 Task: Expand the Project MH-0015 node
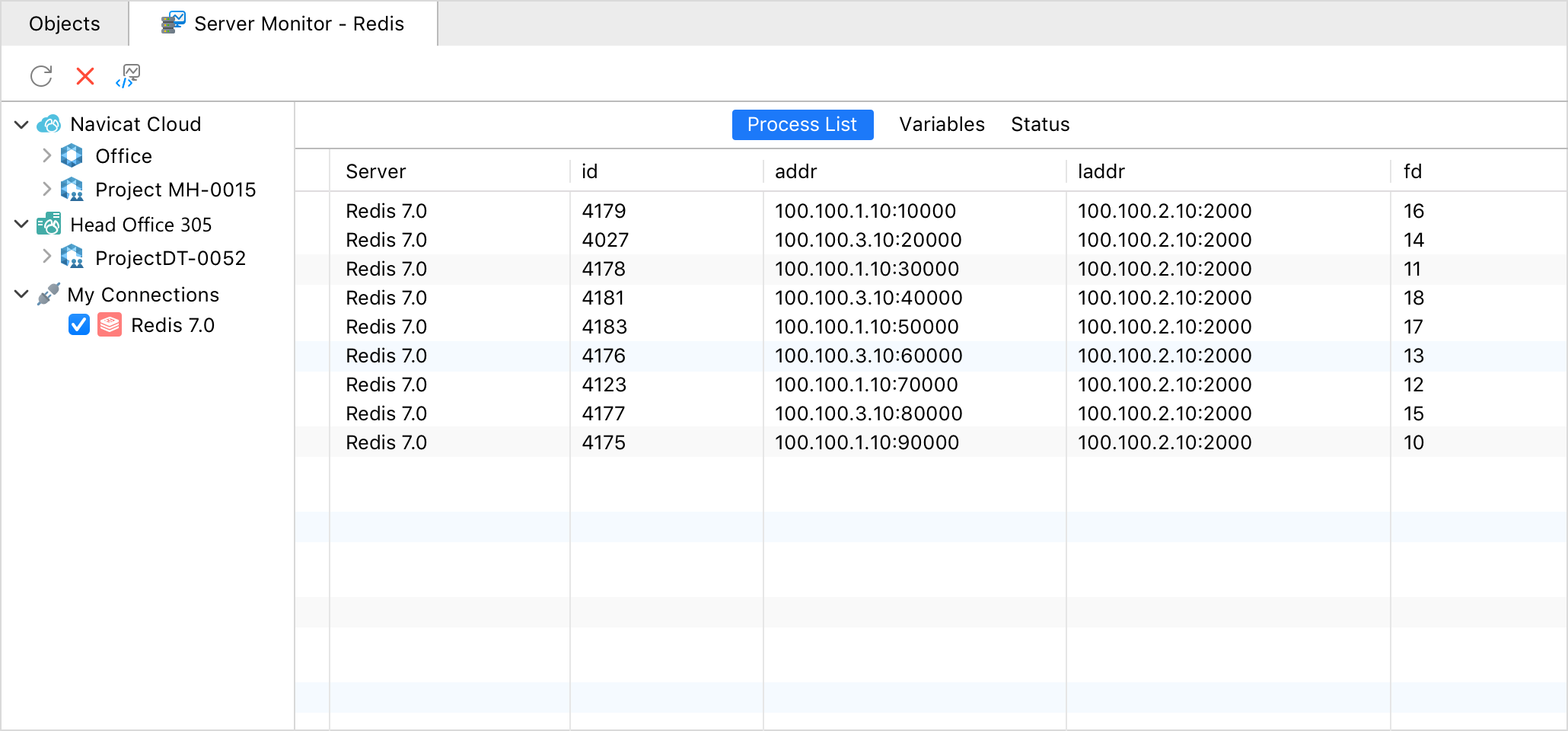point(47,189)
